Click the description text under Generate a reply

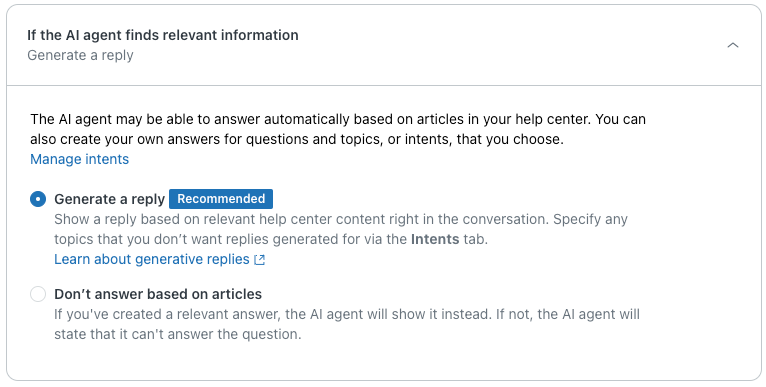pos(341,229)
